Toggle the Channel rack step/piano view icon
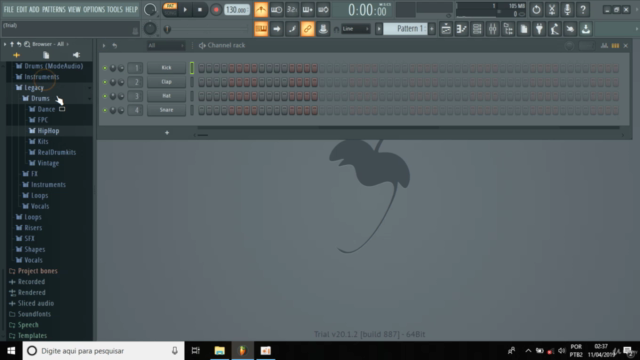This screenshot has height=360, width=640. [x=615, y=46]
